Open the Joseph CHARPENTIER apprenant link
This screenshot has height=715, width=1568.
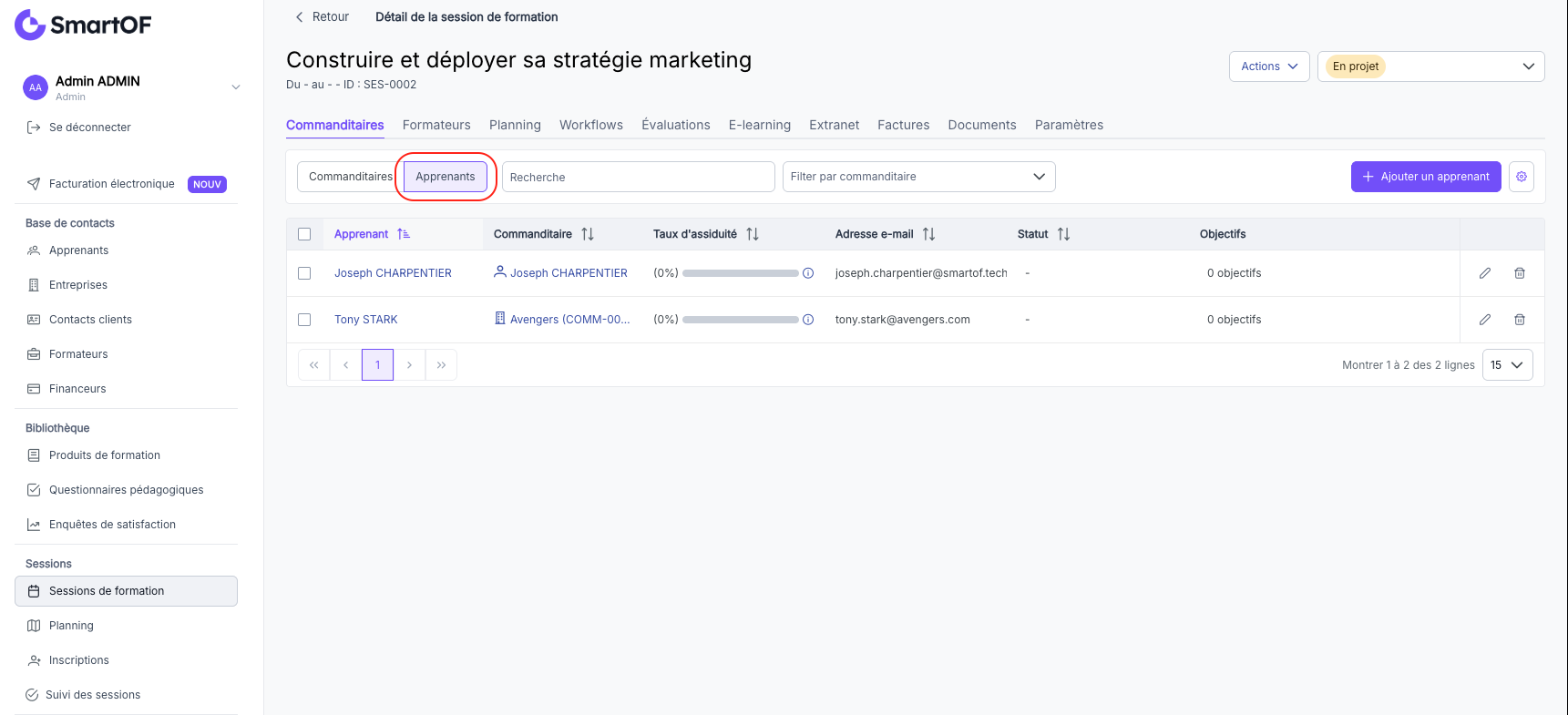393,273
